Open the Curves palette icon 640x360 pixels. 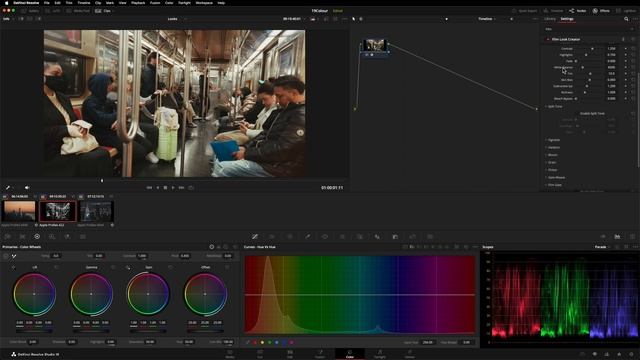coord(255,237)
